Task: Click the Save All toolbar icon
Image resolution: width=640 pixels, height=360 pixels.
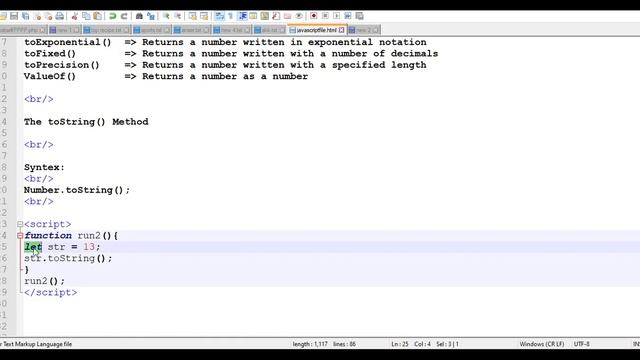Action: point(26,16)
